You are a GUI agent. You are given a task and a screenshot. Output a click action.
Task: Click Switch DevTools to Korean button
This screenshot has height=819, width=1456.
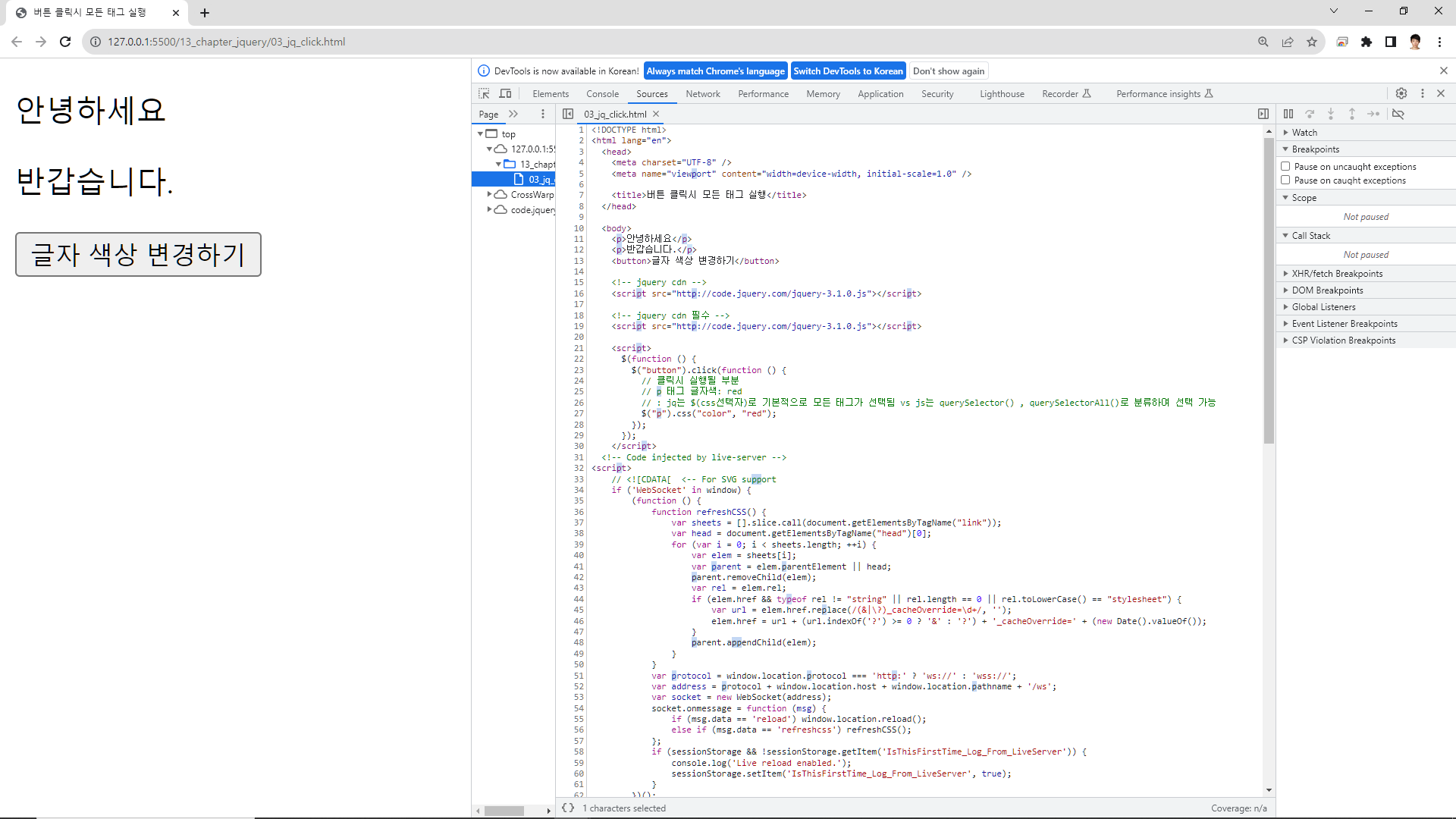click(848, 71)
